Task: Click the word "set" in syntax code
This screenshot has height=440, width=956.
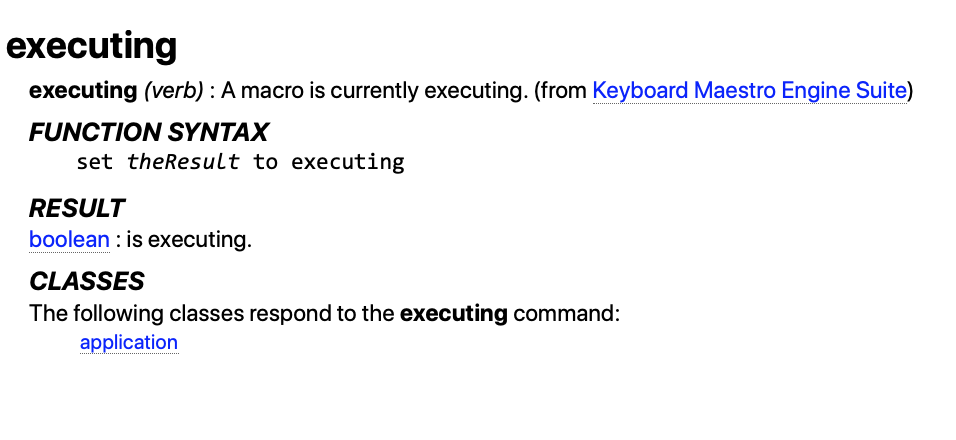Action: (x=95, y=162)
